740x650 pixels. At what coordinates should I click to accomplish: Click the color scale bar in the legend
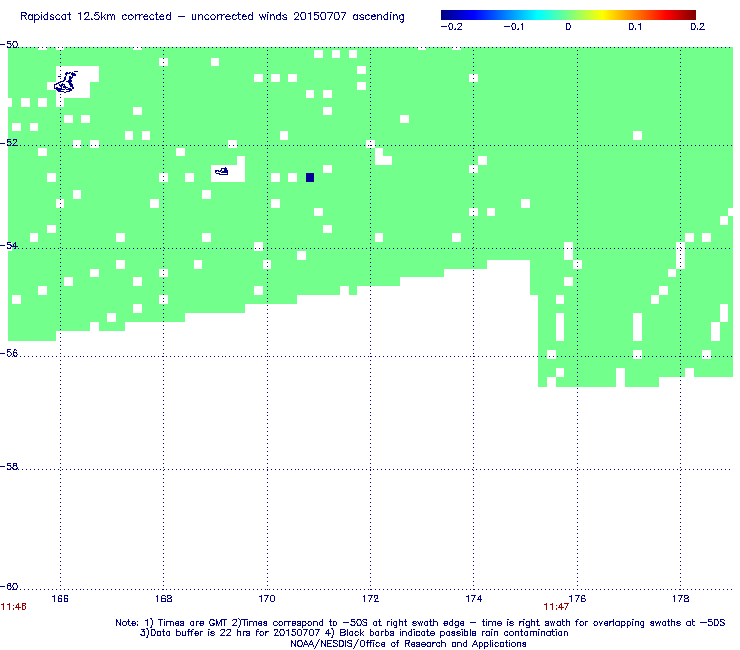point(568,15)
